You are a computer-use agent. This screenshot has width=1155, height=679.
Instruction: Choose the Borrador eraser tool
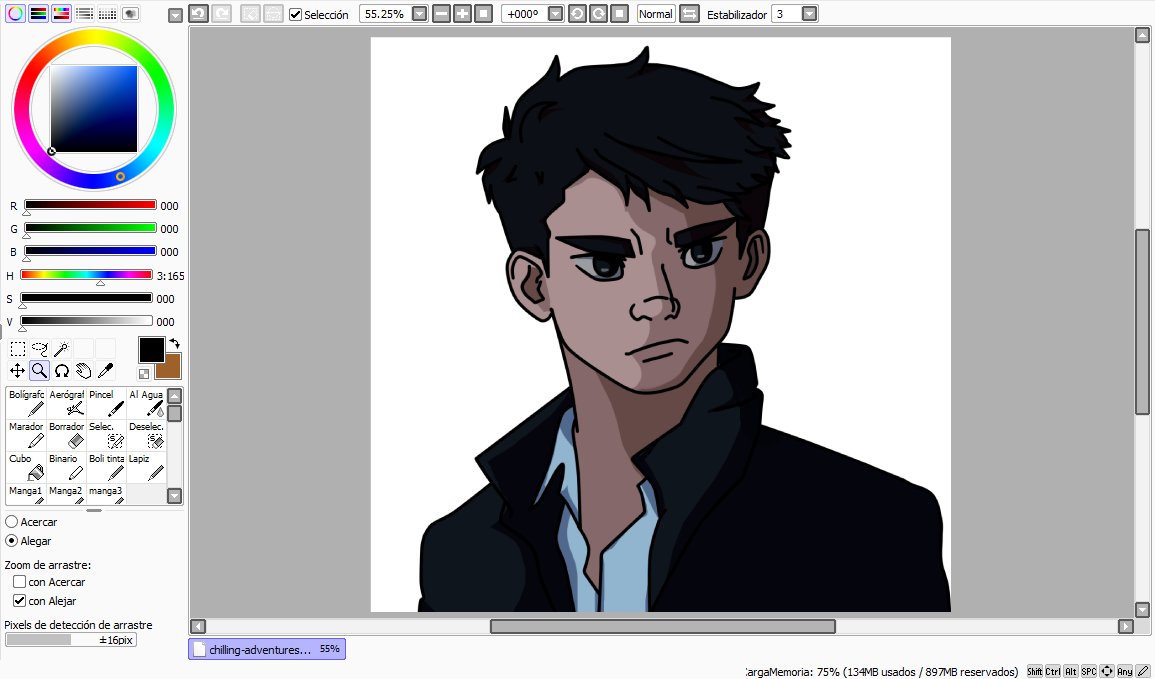coord(66,435)
